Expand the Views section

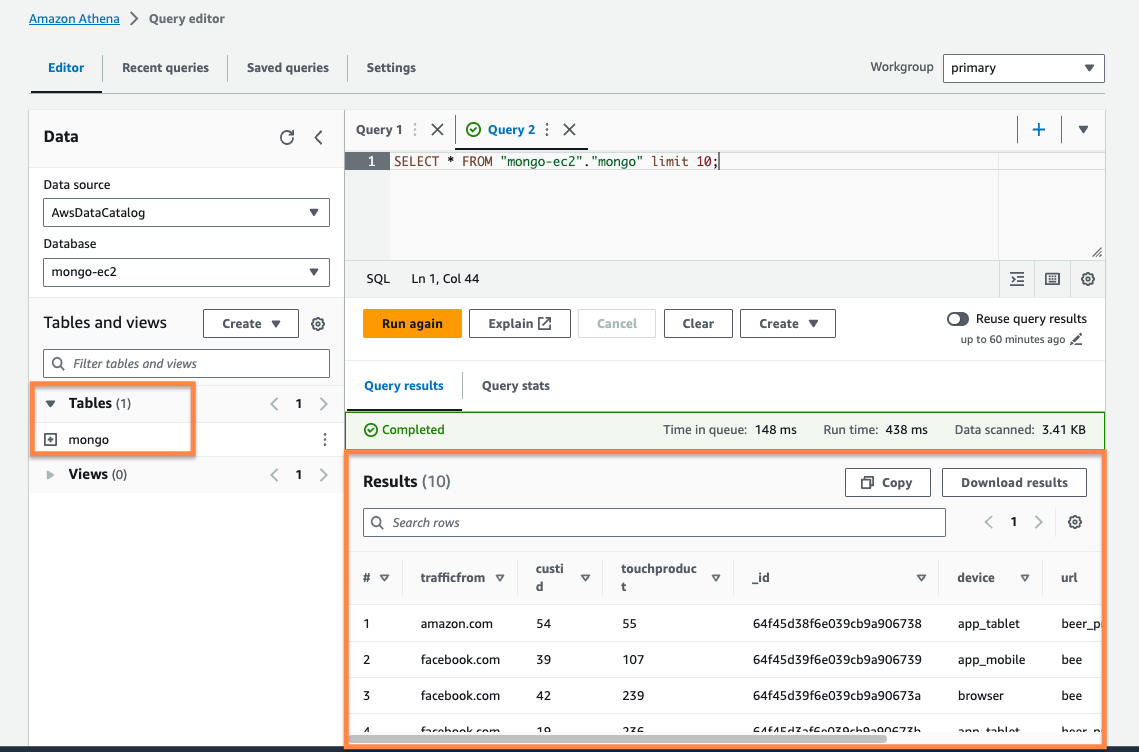pyautogui.click(x=51, y=475)
